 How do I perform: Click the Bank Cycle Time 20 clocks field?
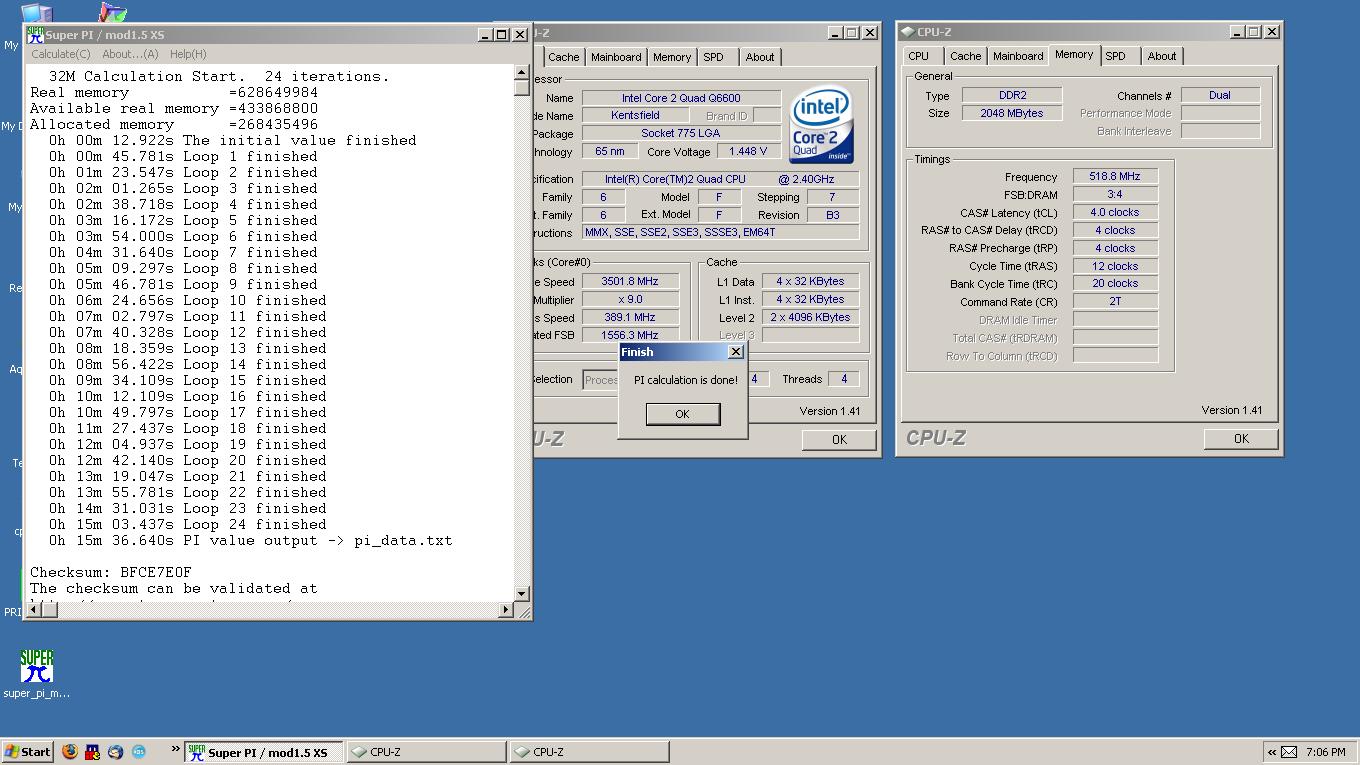1115,283
